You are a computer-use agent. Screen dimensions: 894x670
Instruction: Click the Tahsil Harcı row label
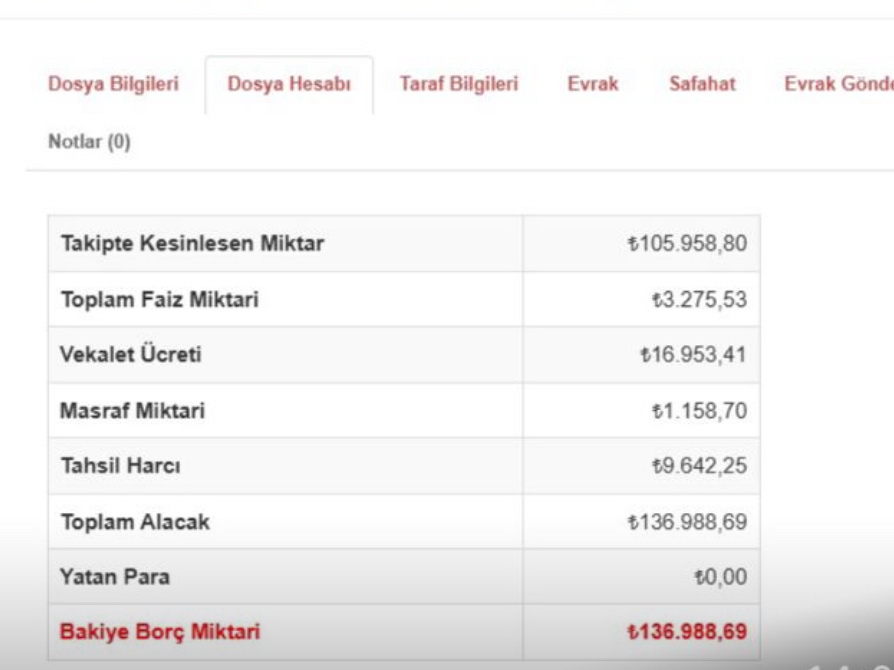tap(121, 466)
